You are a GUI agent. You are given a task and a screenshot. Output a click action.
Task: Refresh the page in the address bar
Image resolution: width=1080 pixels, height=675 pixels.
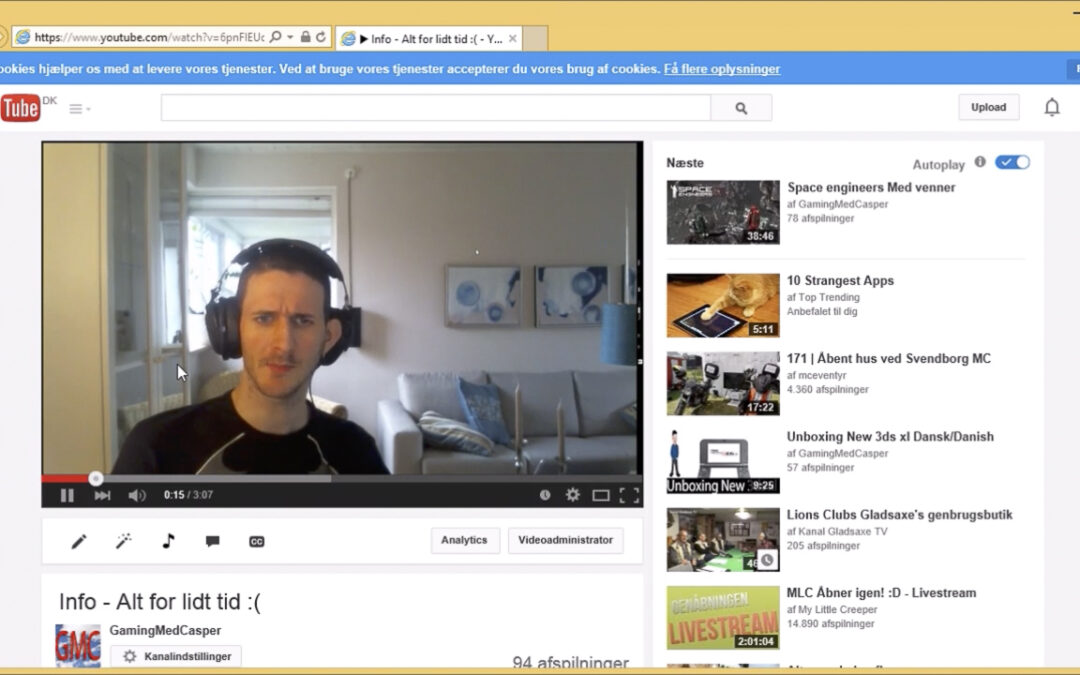point(321,37)
